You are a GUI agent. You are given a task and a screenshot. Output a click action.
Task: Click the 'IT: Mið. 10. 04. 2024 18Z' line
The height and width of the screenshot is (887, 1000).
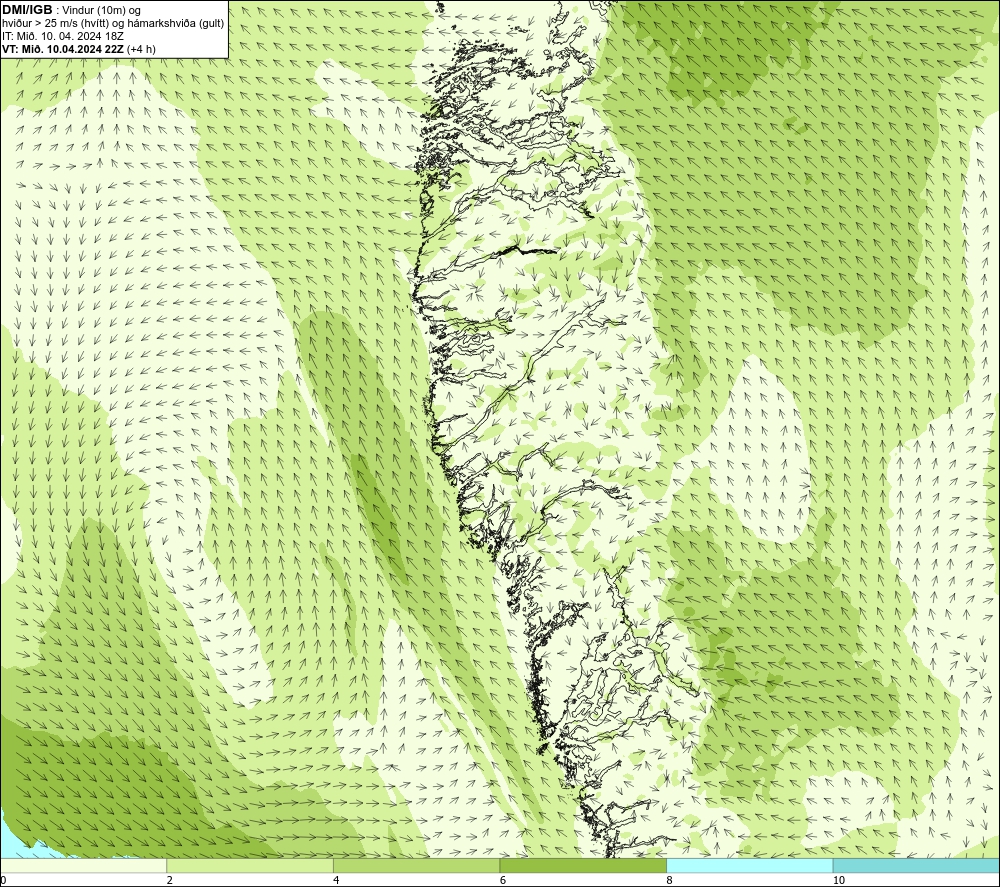point(63,36)
